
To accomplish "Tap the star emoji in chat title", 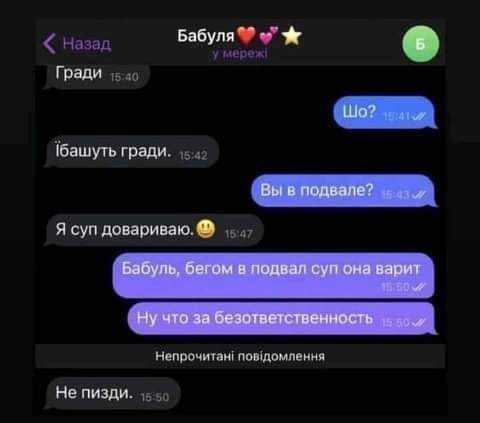I will click(292, 36).
